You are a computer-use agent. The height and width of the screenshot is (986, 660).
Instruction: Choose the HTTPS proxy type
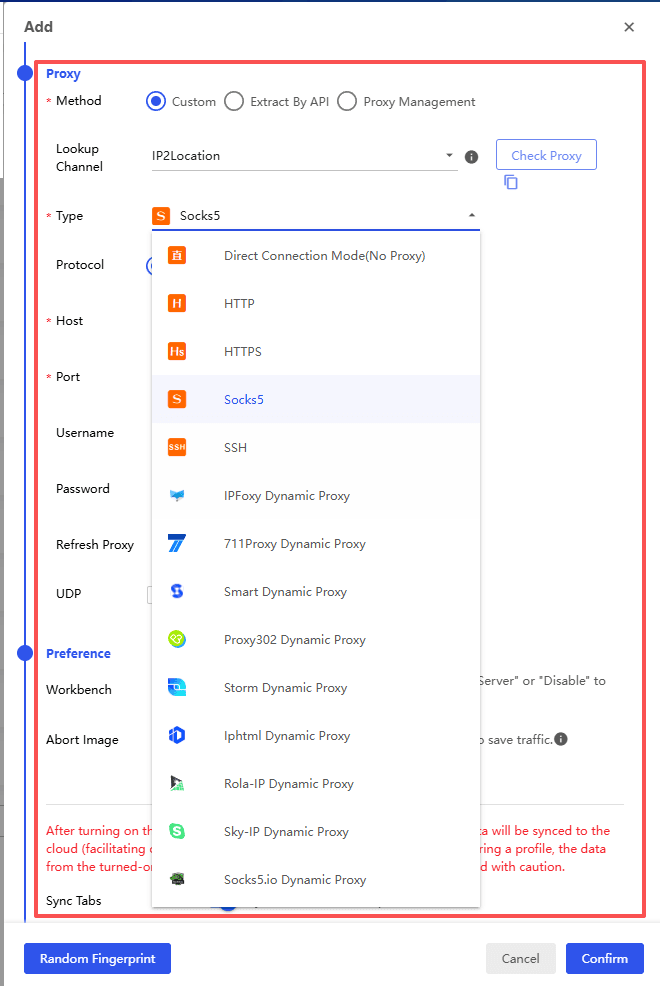coord(316,351)
